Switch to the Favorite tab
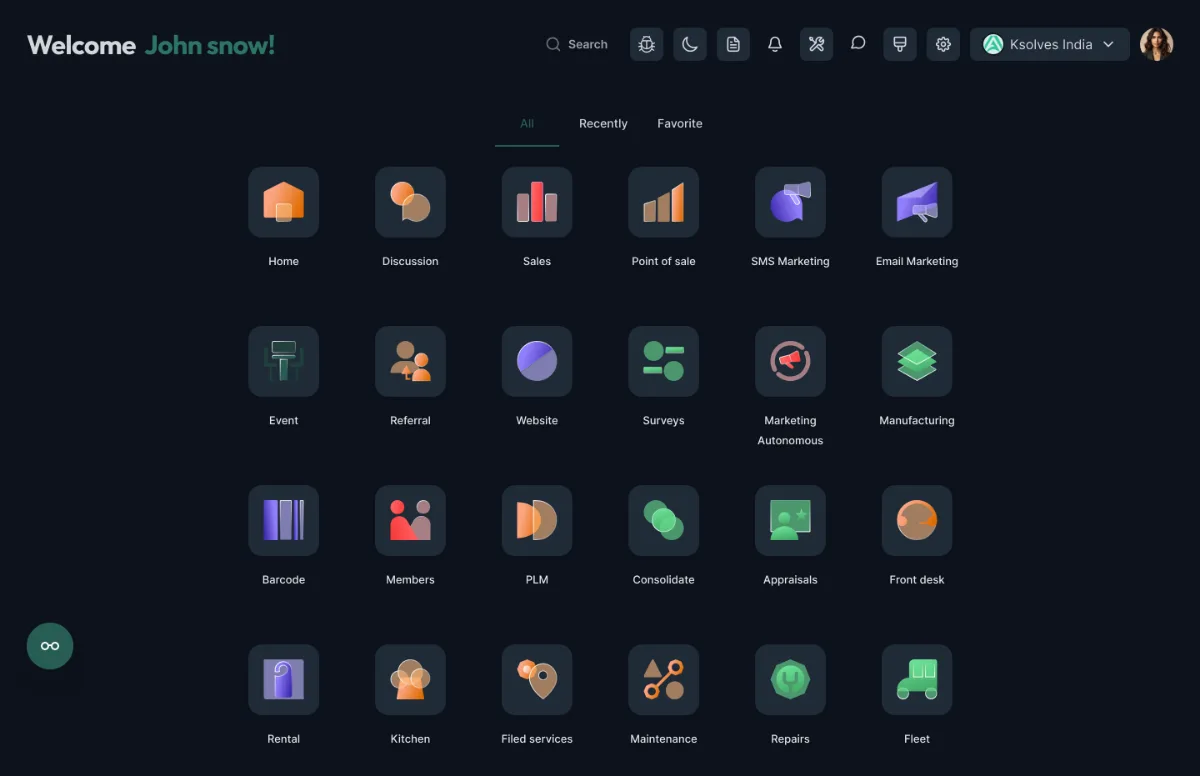This screenshot has width=1200, height=776. 680,124
